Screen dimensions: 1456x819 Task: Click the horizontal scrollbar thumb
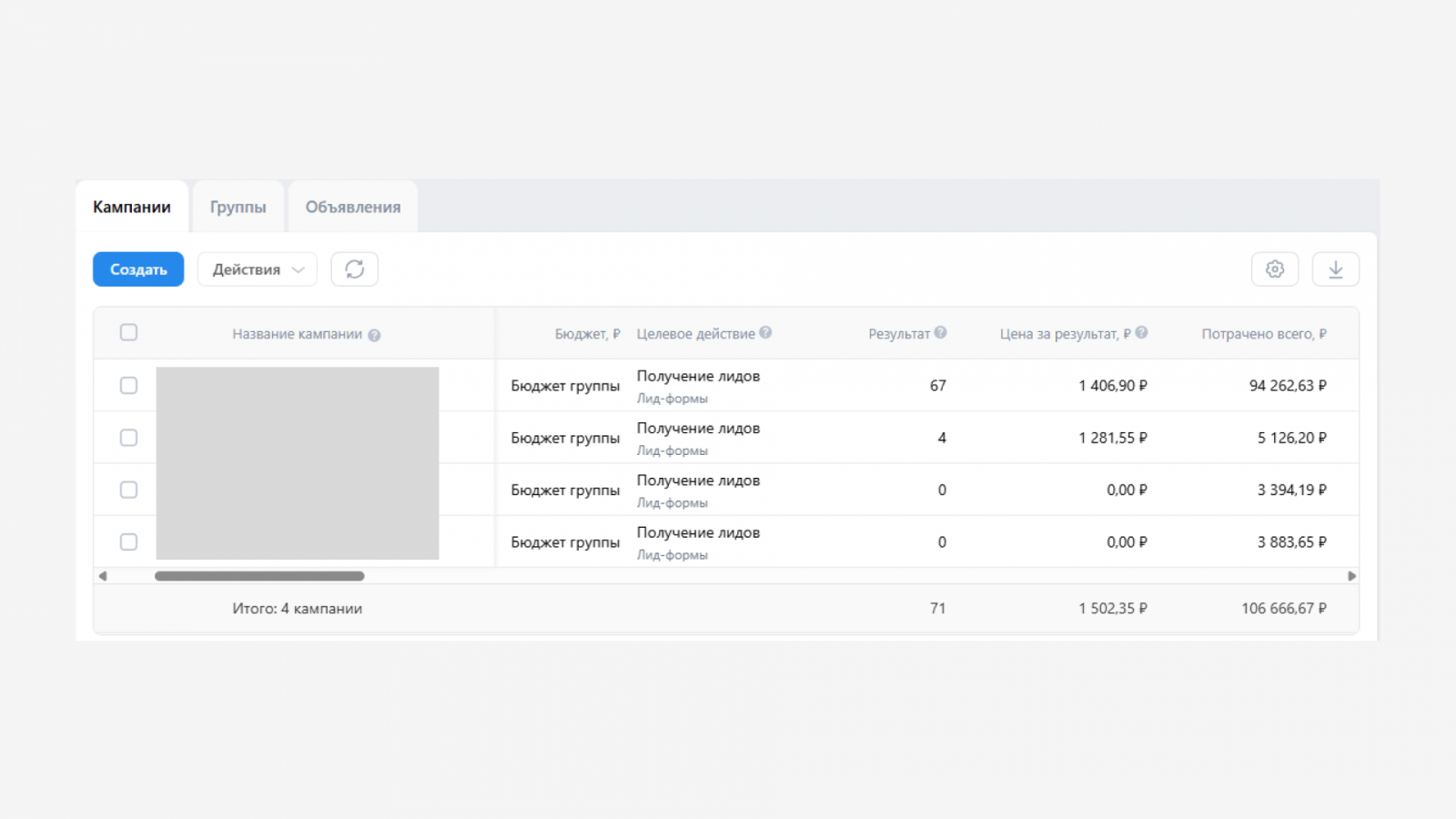[x=259, y=576]
